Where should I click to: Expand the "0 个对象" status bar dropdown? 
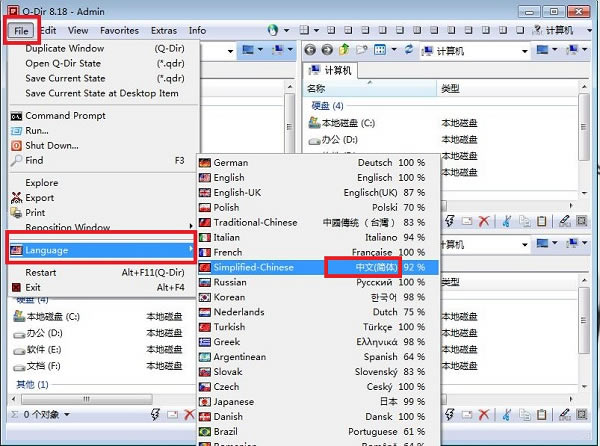(x=66, y=414)
